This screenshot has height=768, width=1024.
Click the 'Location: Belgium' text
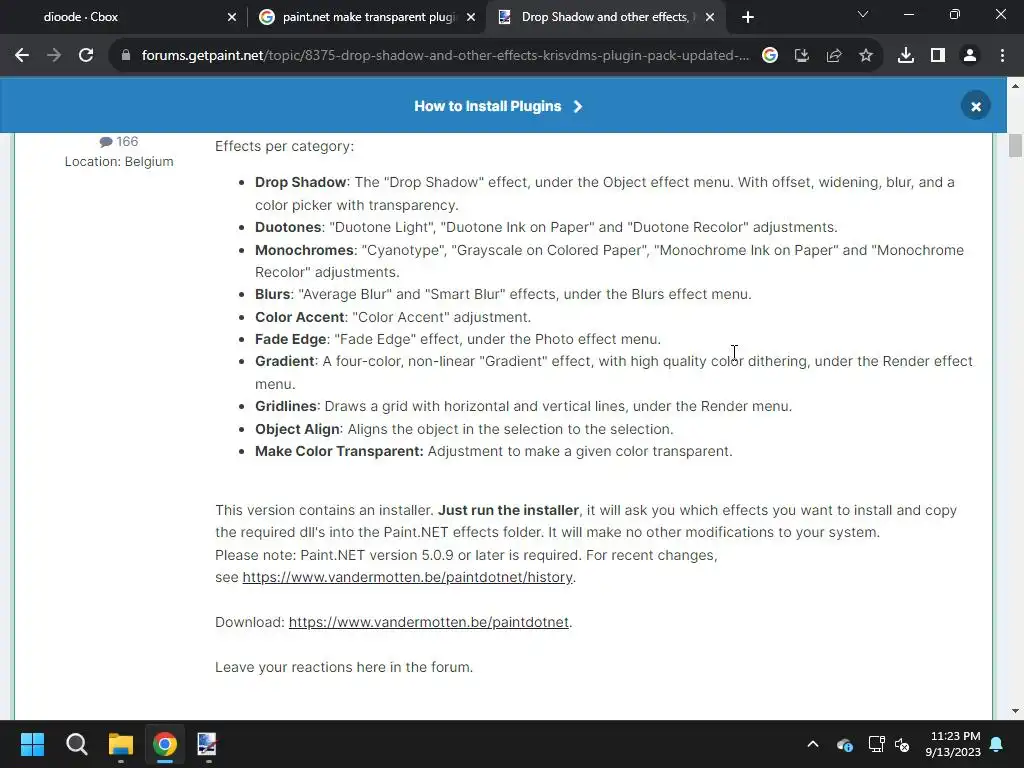point(119,162)
